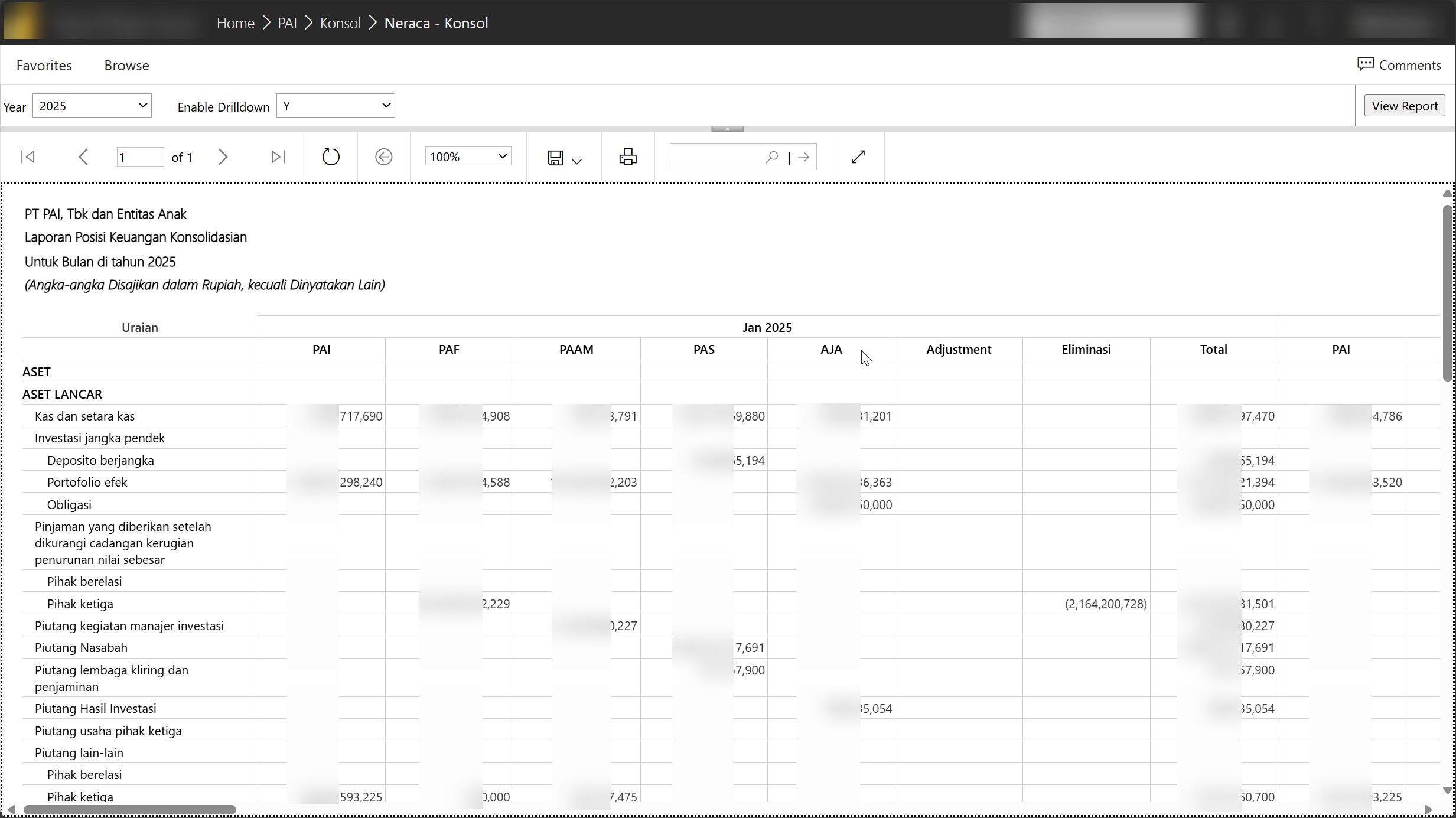
Task: Click the View Report button
Action: click(1404, 106)
